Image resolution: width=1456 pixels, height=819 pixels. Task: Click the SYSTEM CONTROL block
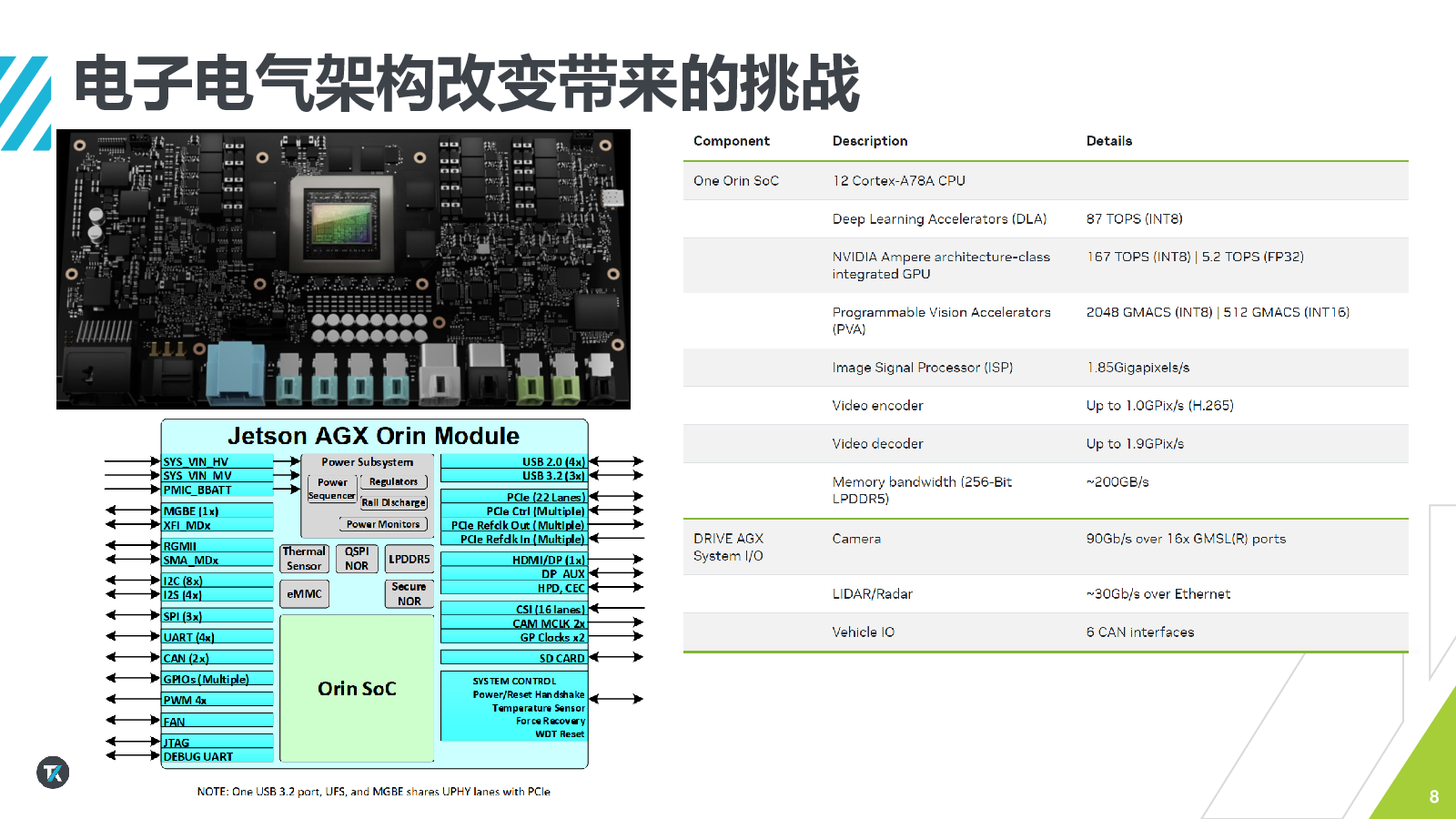pos(514,706)
